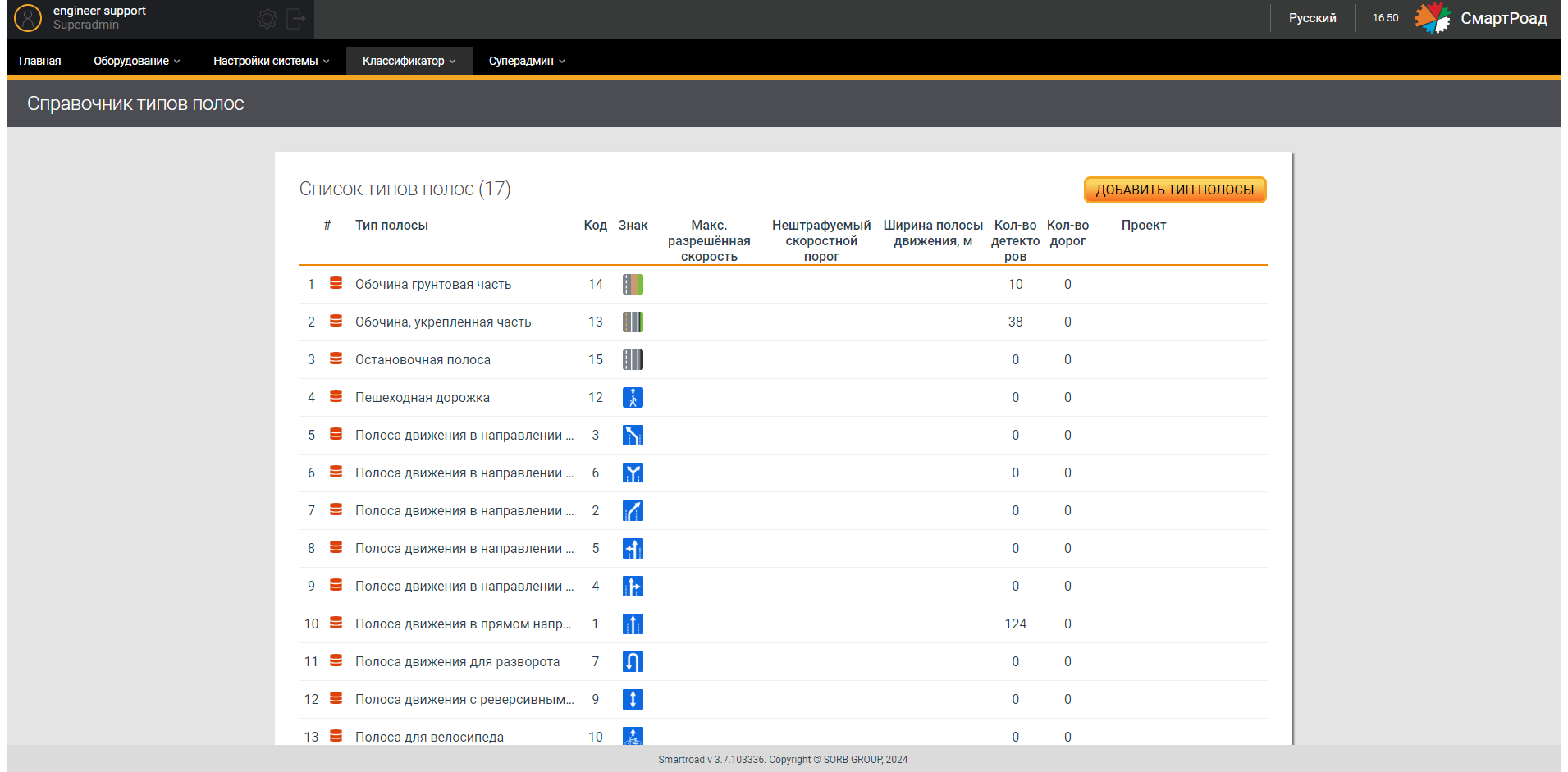
Task: Open the Классификатор dropdown menu
Action: (409, 61)
